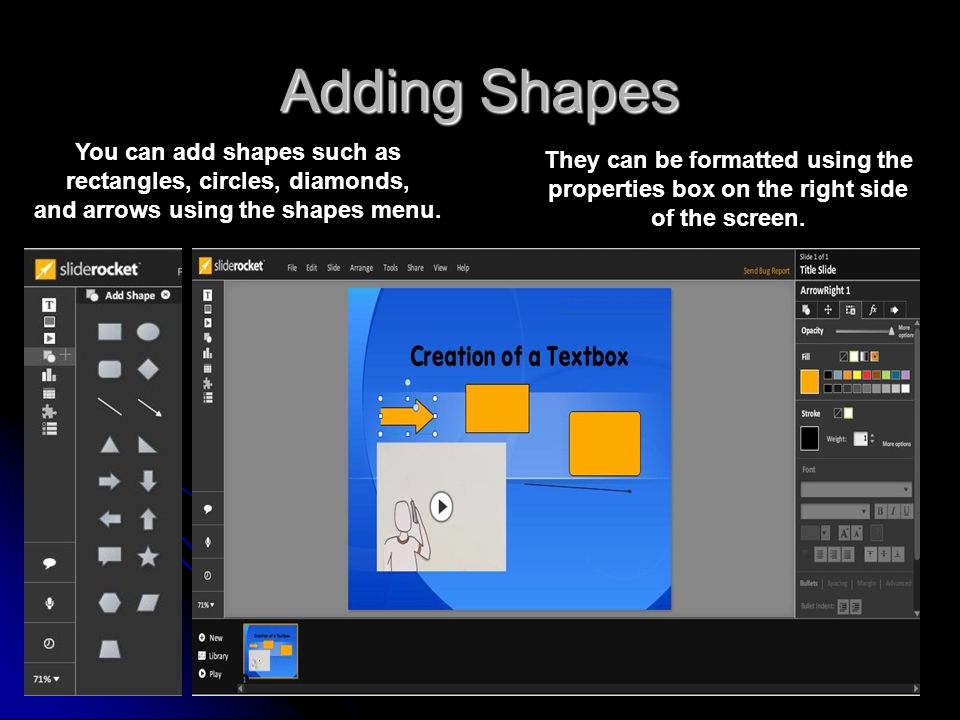The width and height of the screenshot is (960, 720).
Task: Pick the red fill color swatch
Action: [867, 375]
